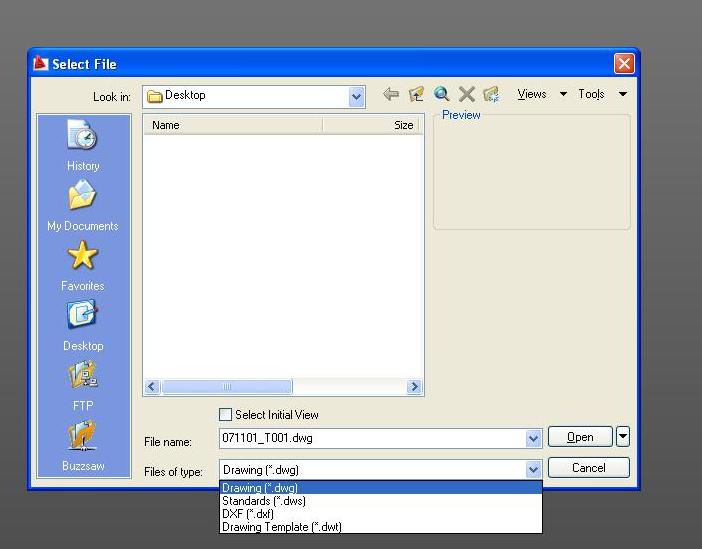Expand the Look in folder dropdown
Viewport: 702px width, 549px height.
[x=356, y=96]
